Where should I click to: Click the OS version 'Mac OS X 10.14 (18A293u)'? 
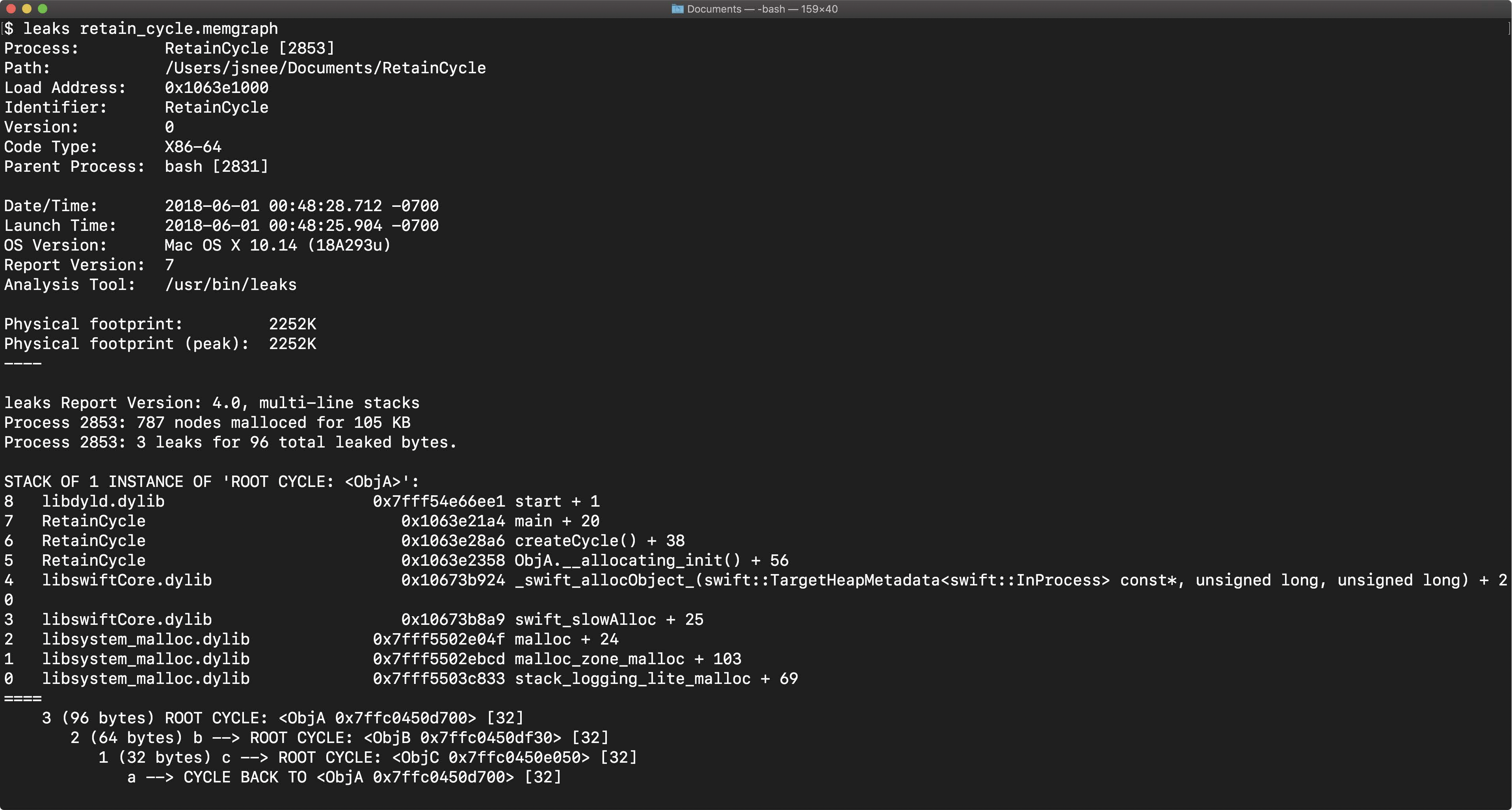coord(278,245)
